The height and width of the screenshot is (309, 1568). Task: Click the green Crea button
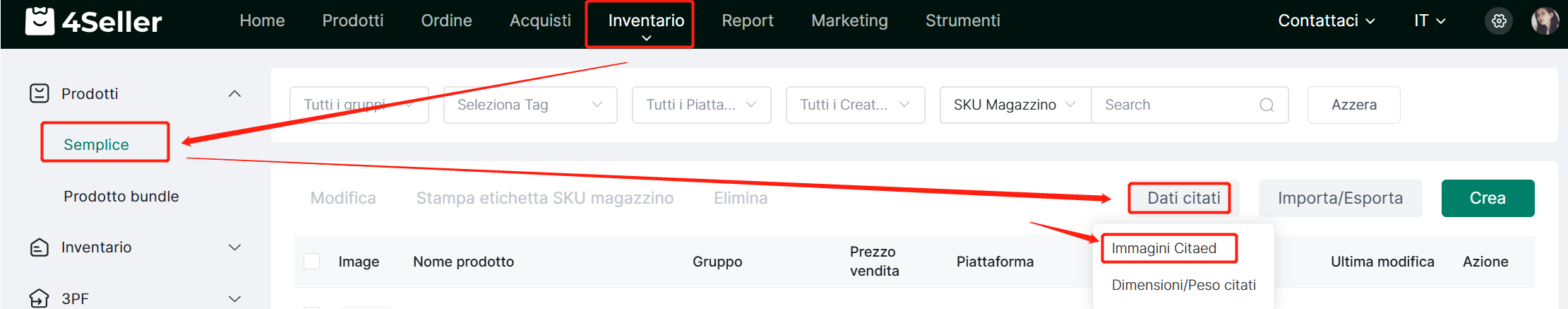1488,198
